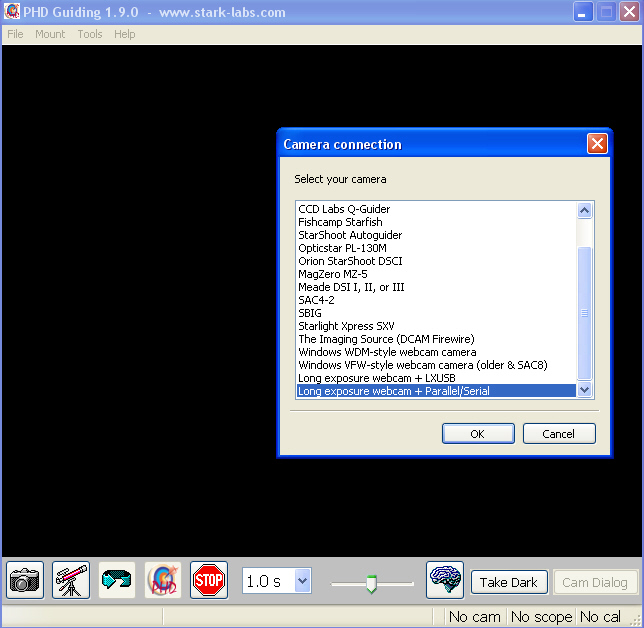The width and height of the screenshot is (644, 628).
Task: Click the gamma slider thumb
Action: [x=371, y=583]
